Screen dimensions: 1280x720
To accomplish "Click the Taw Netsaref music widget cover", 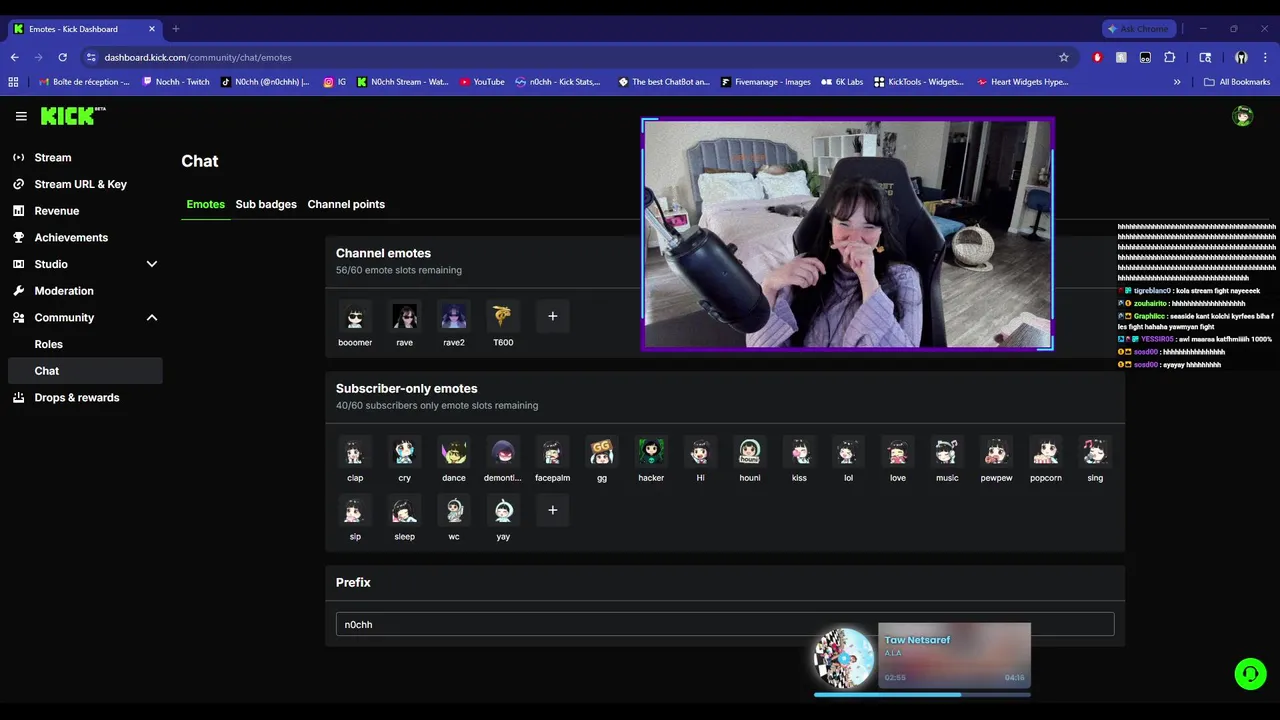I will coord(844,658).
